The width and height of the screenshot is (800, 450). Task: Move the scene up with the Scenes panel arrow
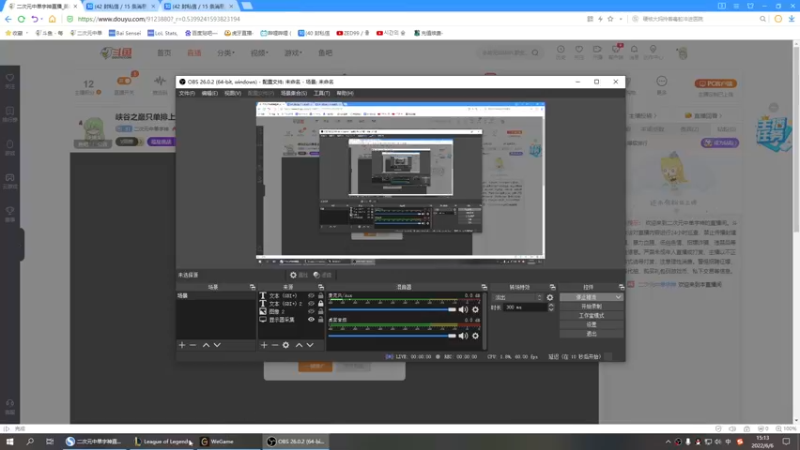[x=206, y=345]
